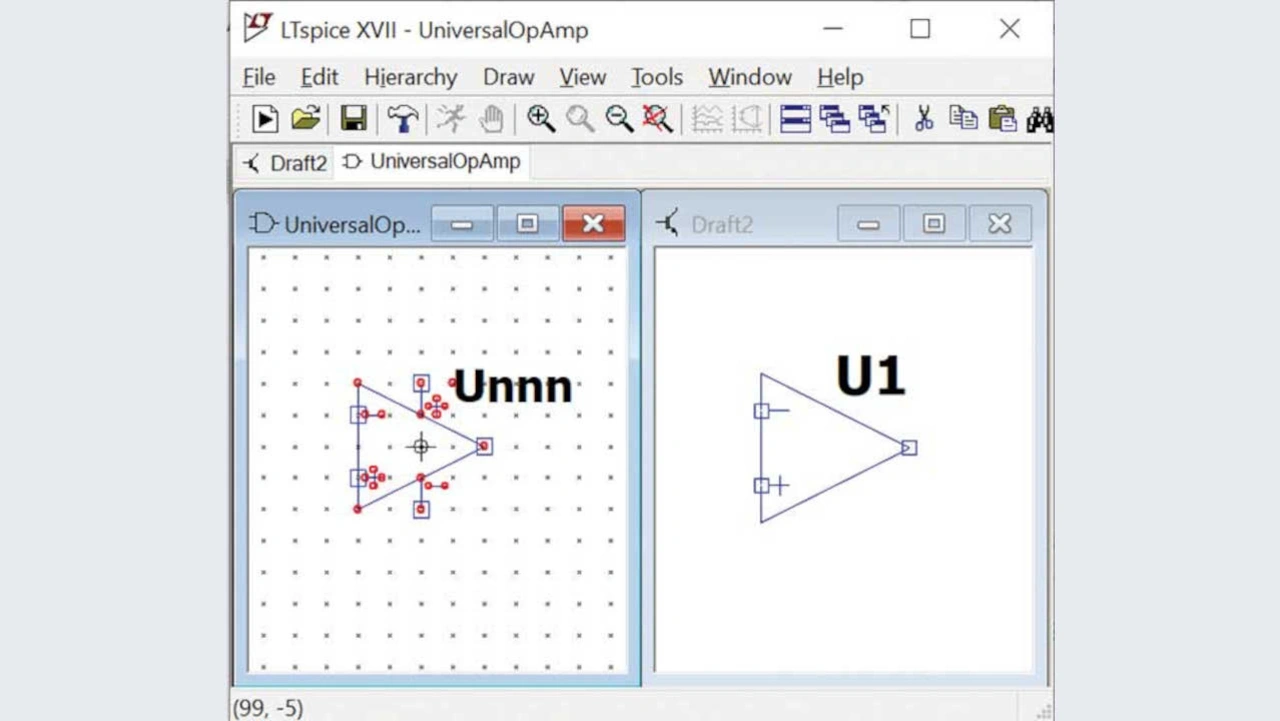The width and height of the screenshot is (1280, 721).
Task: Click the New Schematic toolbar icon
Action: [x=265, y=119]
